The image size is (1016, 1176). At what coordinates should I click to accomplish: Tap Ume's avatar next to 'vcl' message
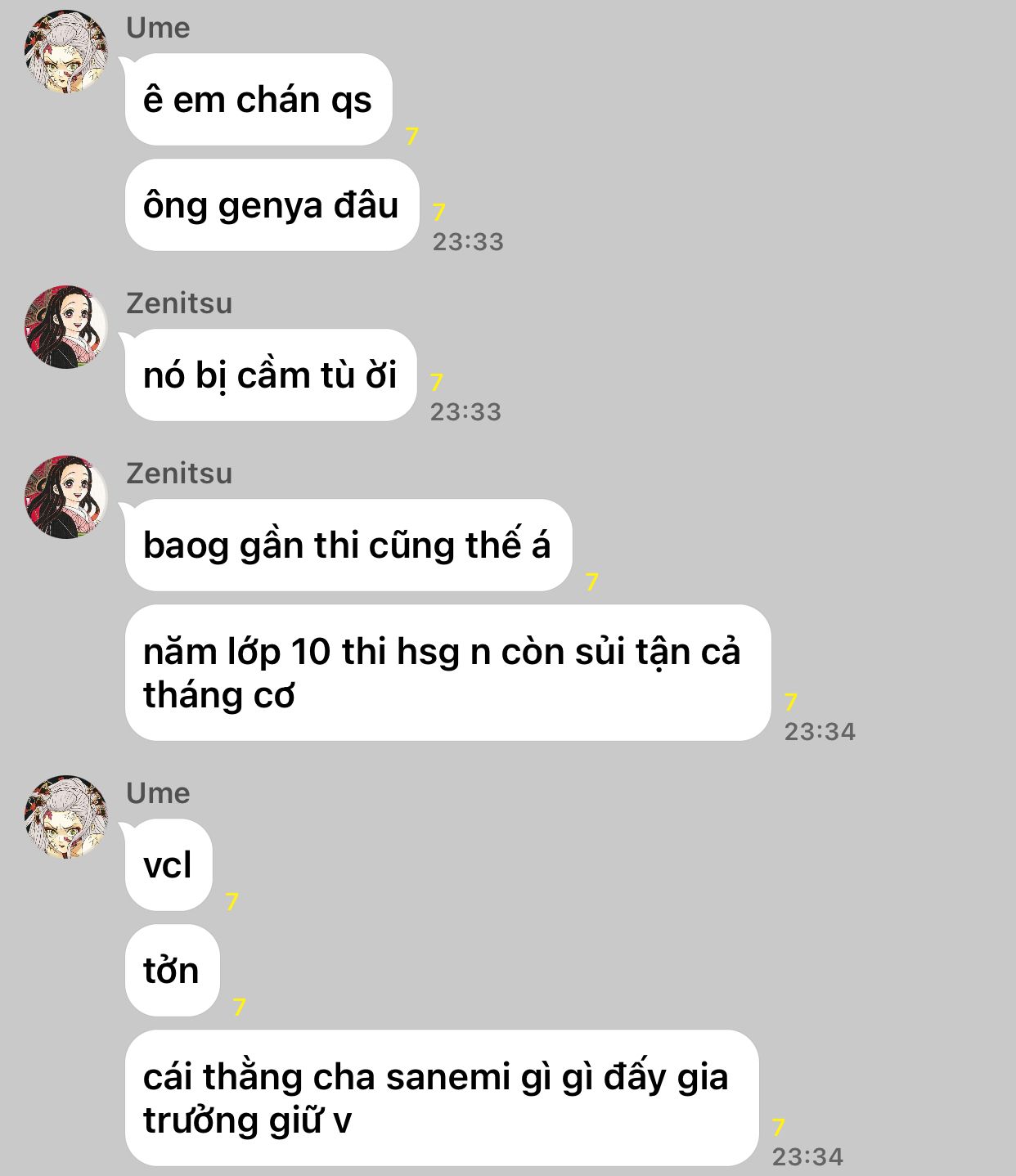coord(66,817)
